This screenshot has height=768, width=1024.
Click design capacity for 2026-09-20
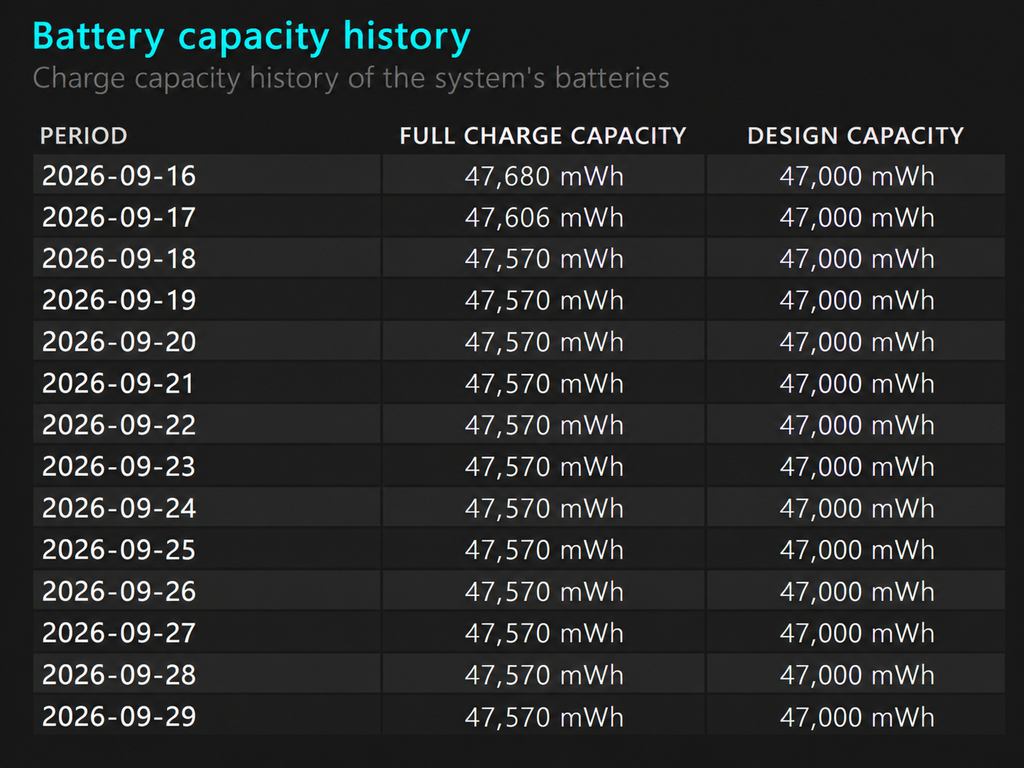coord(857,342)
